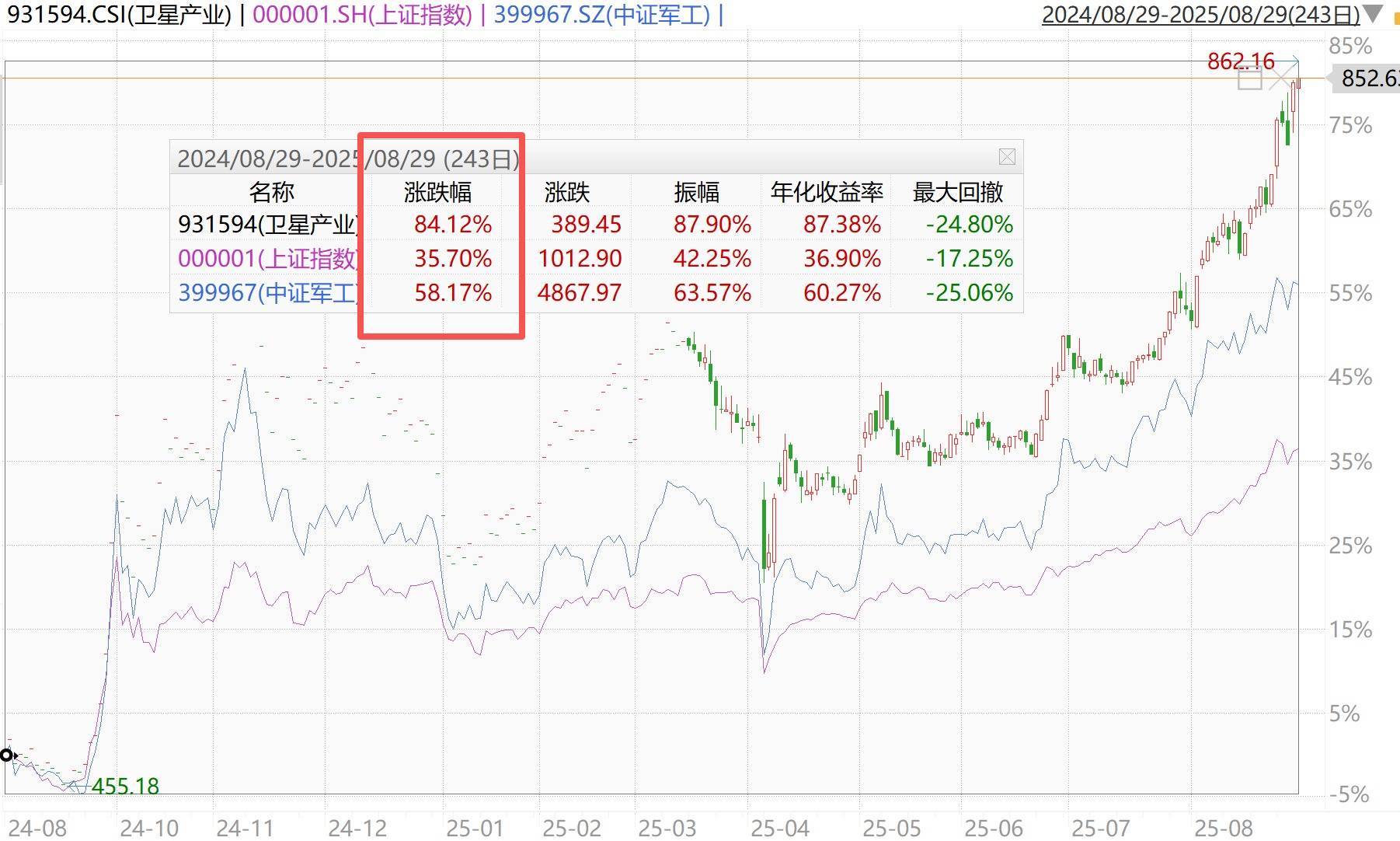Click the 2024/08/29-2025/08/29 date range link
Viewport: 1400px width, 841px height.
tap(1200, 15)
